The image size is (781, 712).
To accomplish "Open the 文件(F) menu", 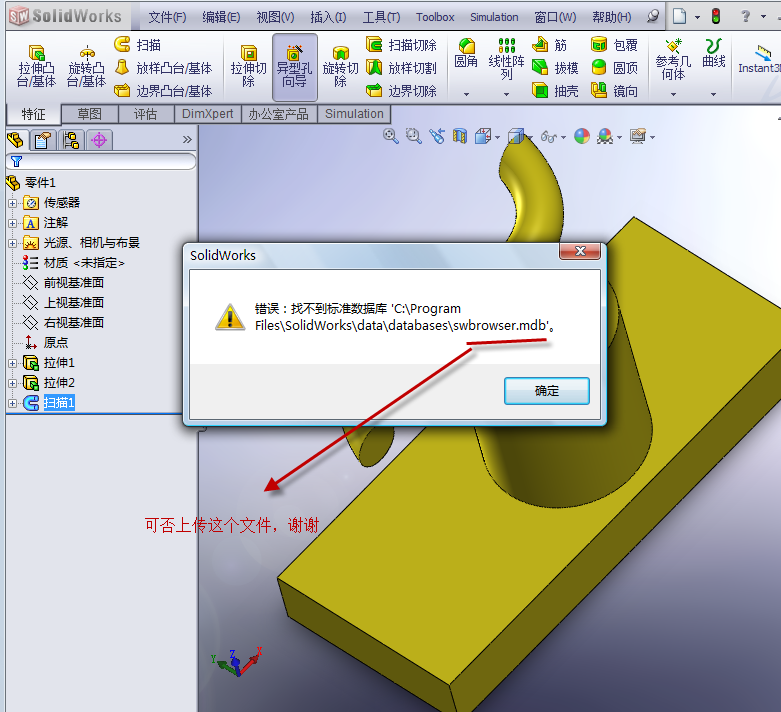I will tap(167, 17).
